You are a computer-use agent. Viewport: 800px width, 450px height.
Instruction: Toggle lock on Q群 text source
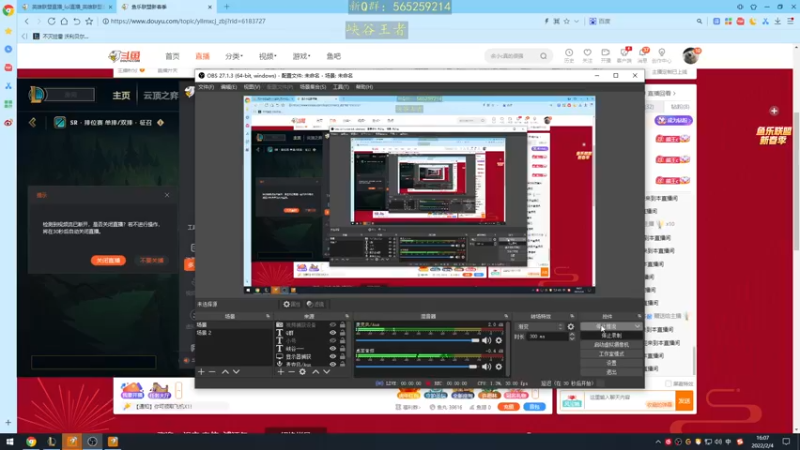pyautogui.click(x=342, y=333)
